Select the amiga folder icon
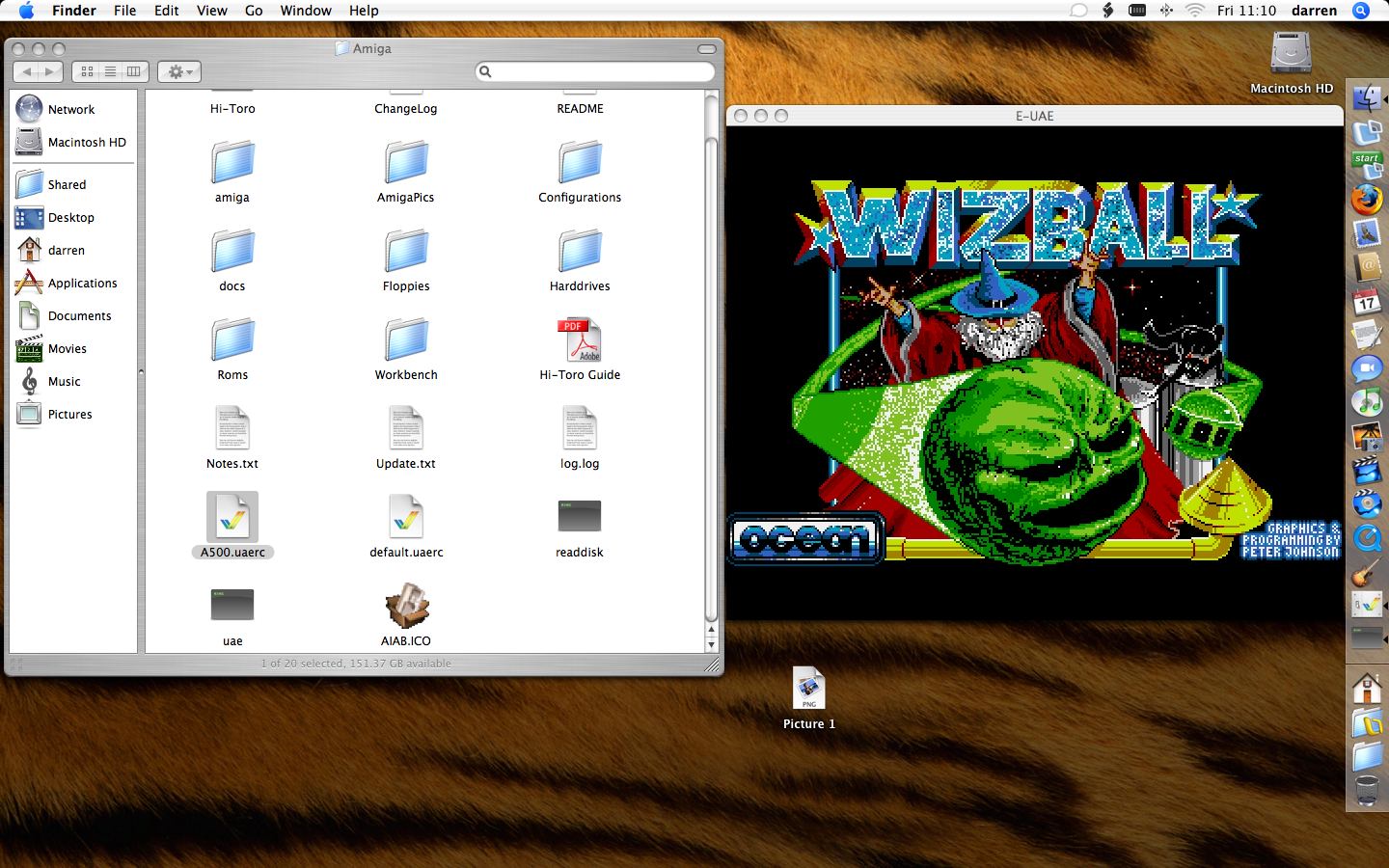Screen dimensions: 1389x868 coord(232,162)
